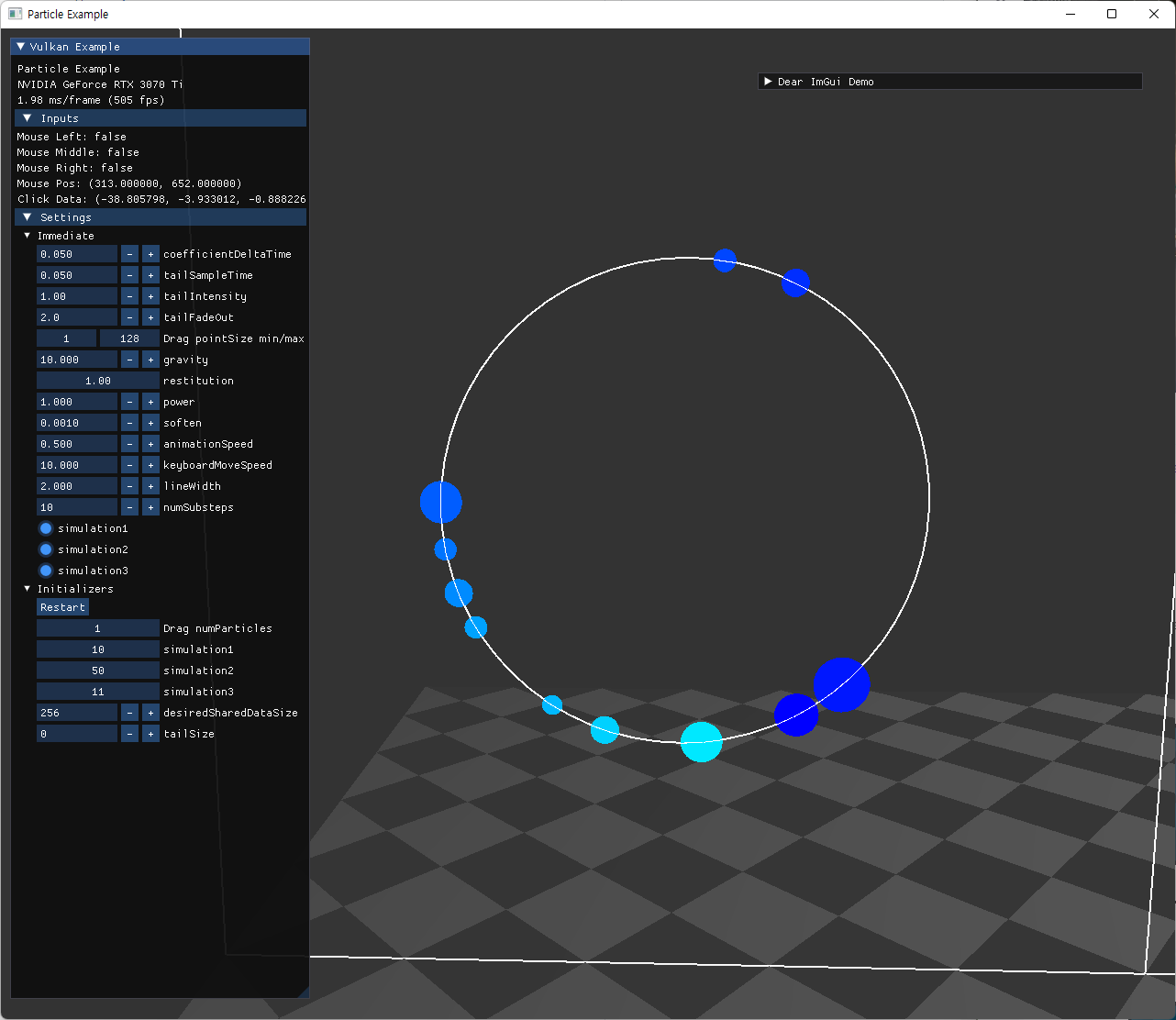The width and height of the screenshot is (1176, 1020).
Task: Click the pointSize min drag field
Action: [x=66, y=338]
